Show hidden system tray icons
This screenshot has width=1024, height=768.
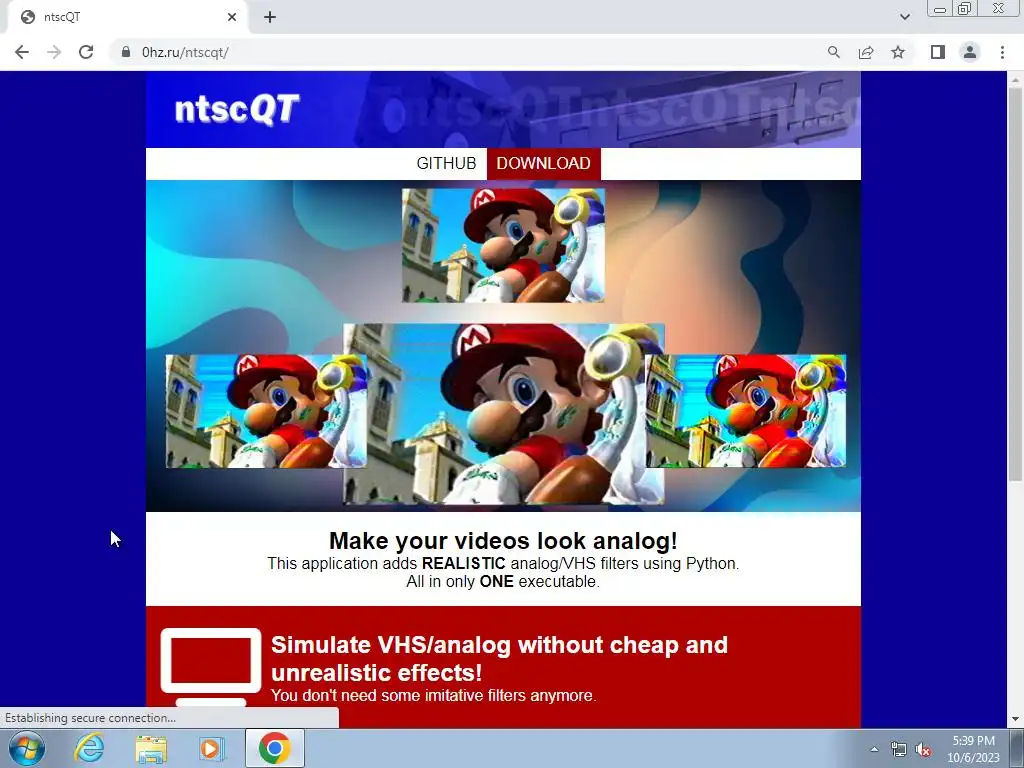(x=874, y=748)
